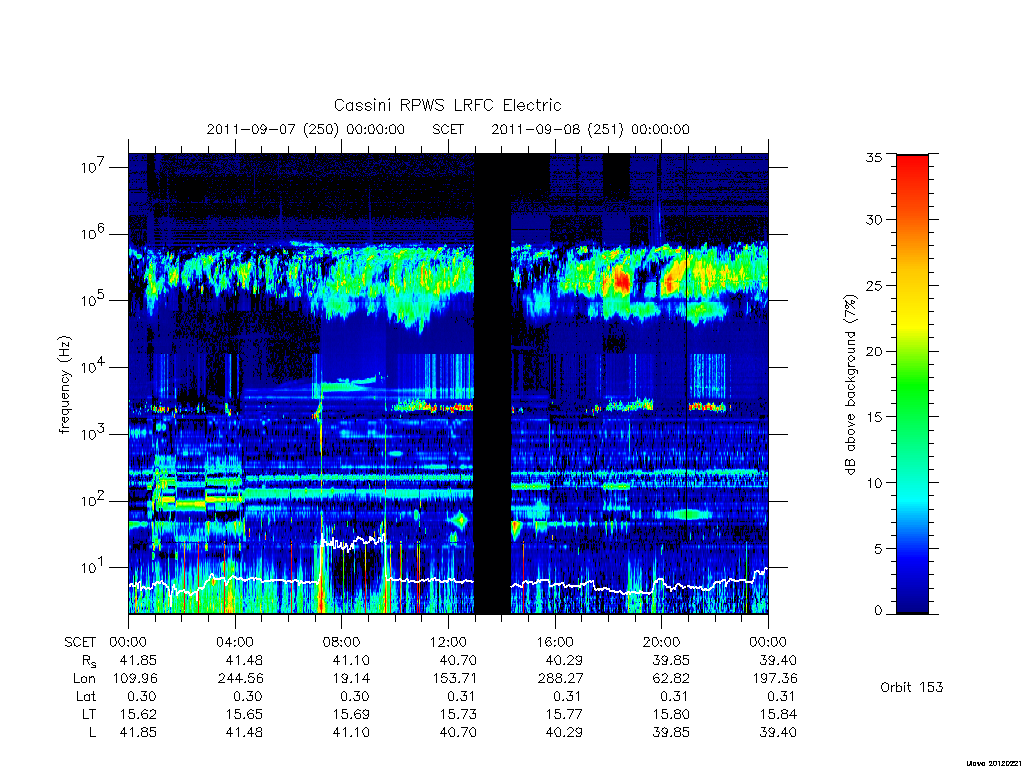Click the "04:00" time axis label
Image resolution: width=1024 pixels, height=768 pixels.
pos(234,642)
